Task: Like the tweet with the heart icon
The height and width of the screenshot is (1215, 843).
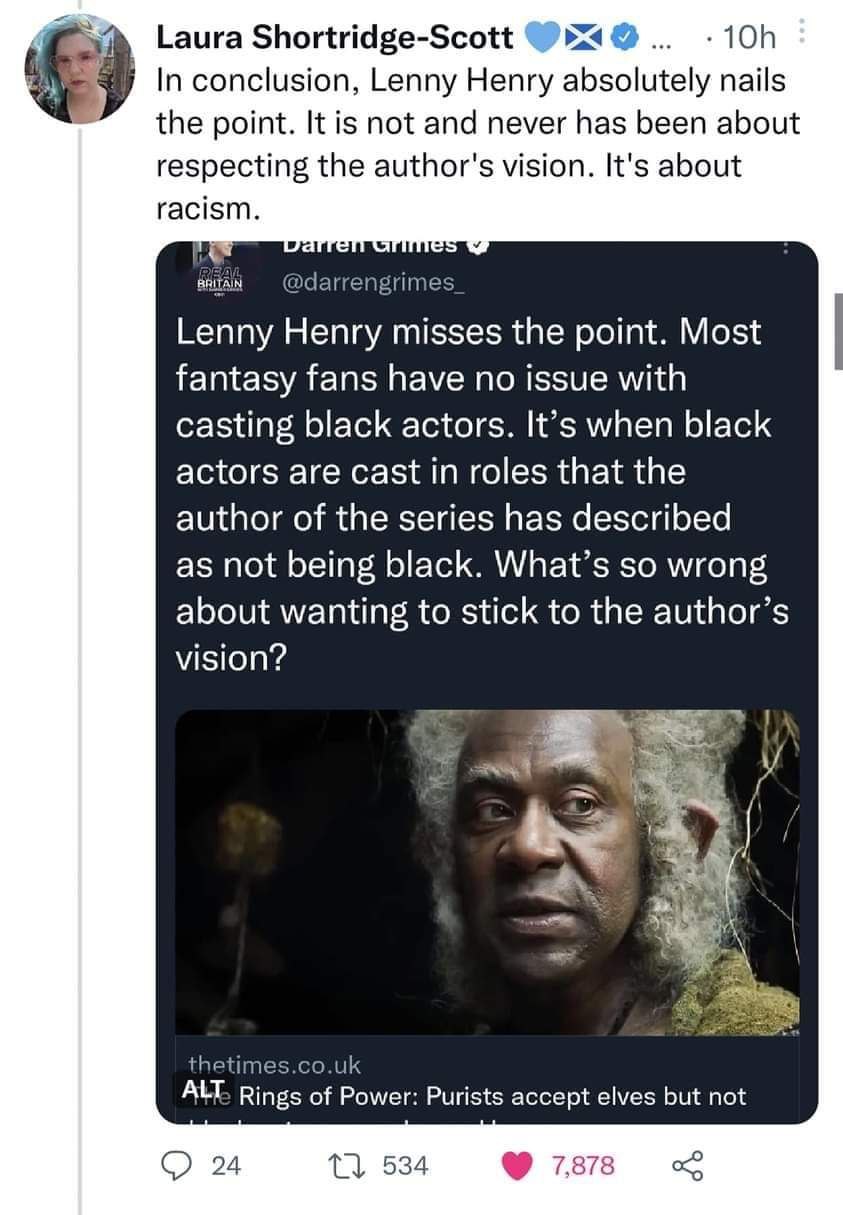Action: coord(517,1164)
